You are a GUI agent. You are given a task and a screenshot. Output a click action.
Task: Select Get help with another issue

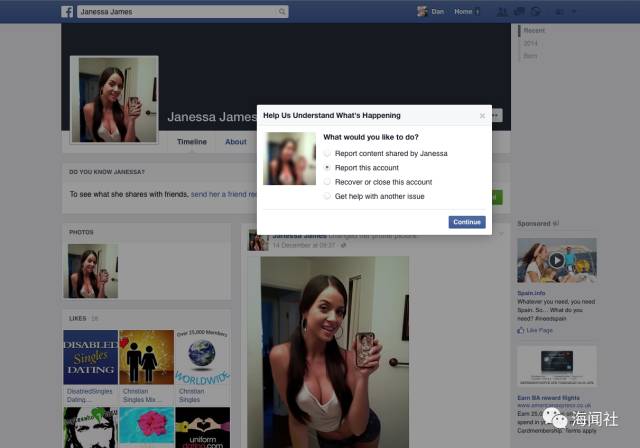click(x=327, y=196)
